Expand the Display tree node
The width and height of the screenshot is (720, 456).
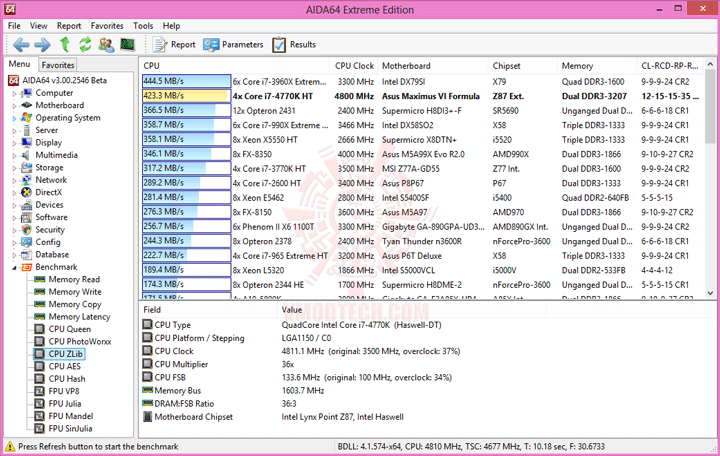[14, 143]
